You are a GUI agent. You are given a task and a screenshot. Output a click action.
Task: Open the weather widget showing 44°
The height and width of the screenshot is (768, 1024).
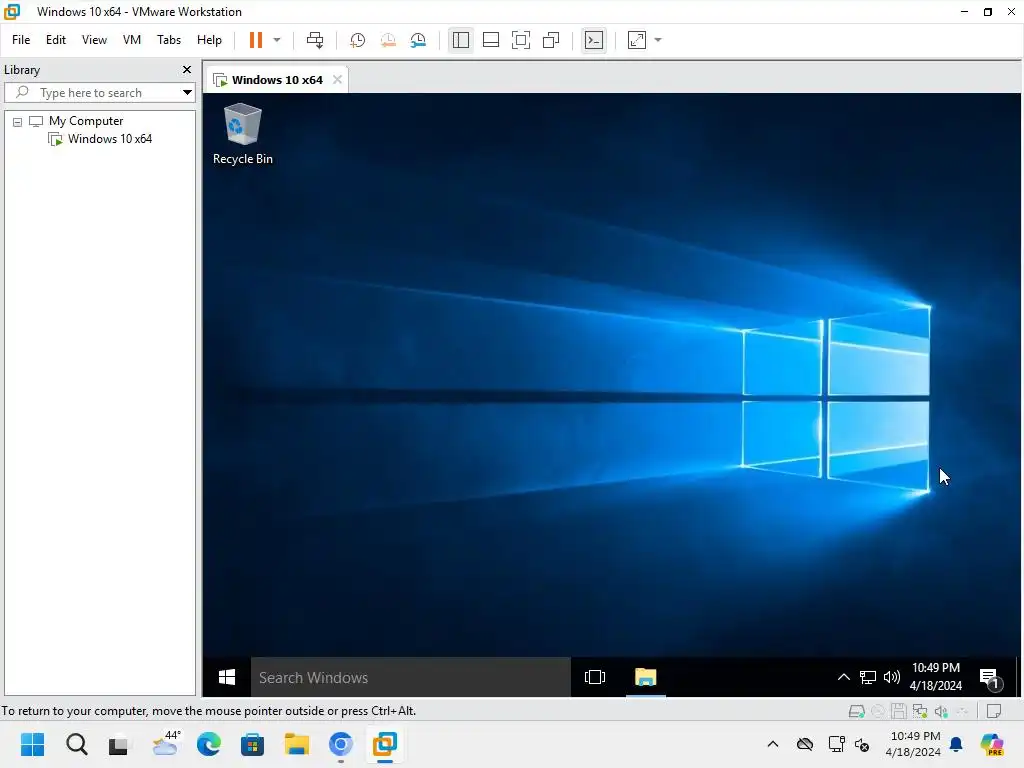click(165, 744)
